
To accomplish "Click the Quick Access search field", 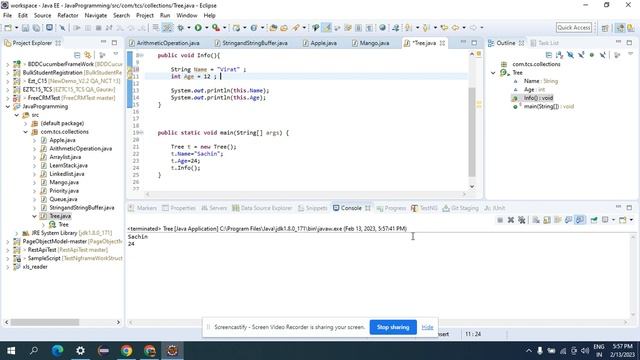I will pyautogui.click(x=574, y=27).
